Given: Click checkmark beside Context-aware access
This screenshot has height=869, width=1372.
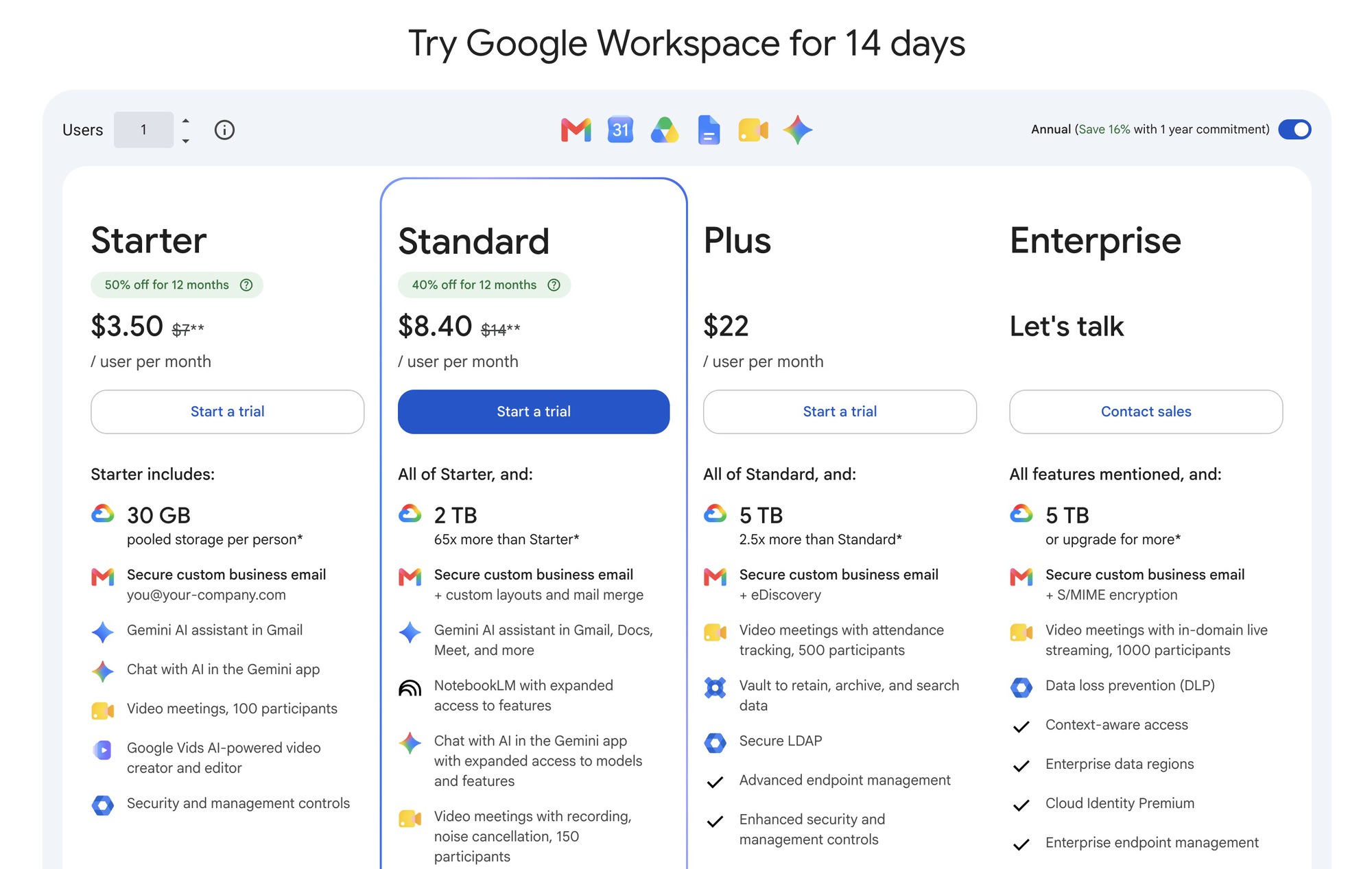Looking at the screenshot, I should pyautogui.click(x=1021, y=727).
